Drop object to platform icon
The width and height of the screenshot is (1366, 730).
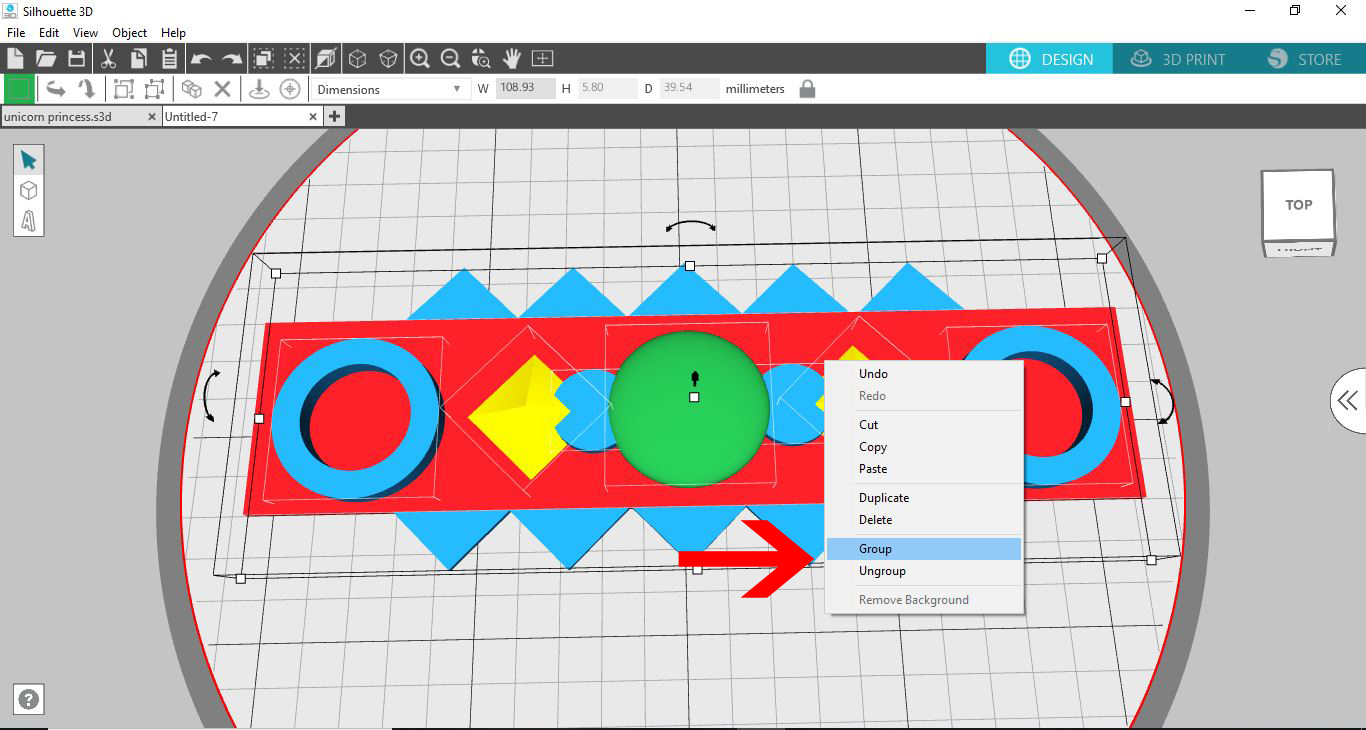pos(259,89)
